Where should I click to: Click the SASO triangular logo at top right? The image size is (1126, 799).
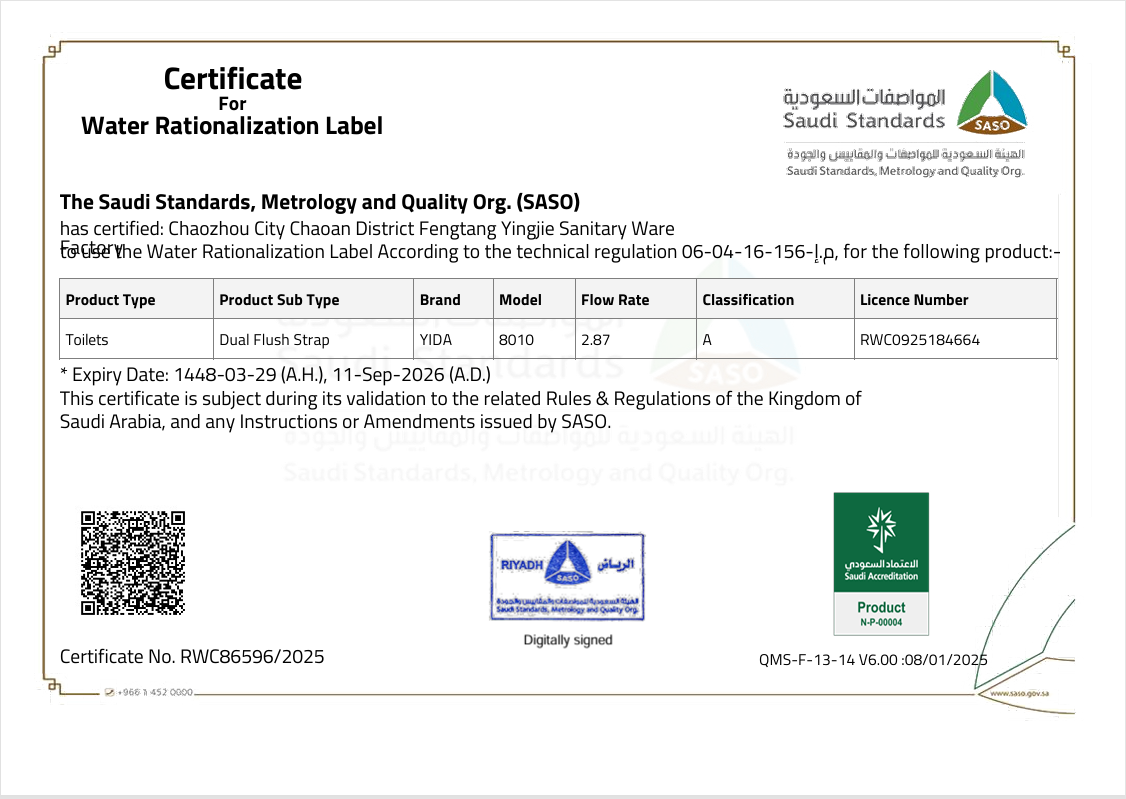[992, 102]
